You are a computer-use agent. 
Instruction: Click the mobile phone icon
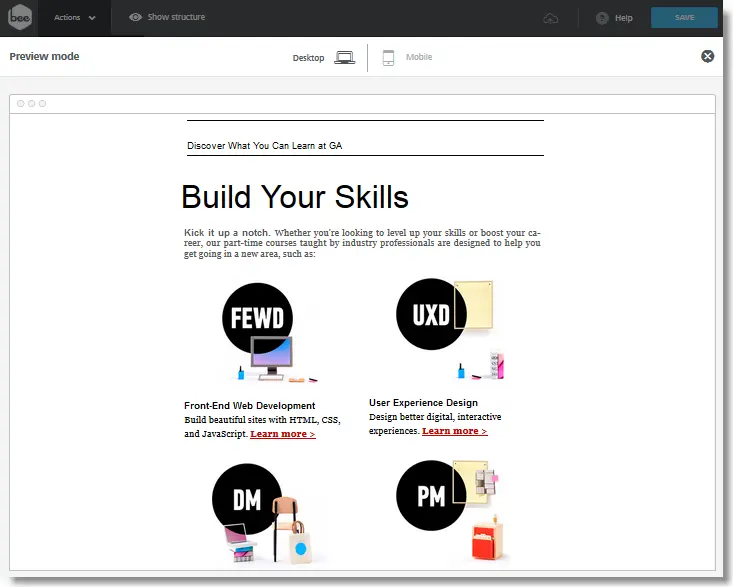(x=388, y=57)
